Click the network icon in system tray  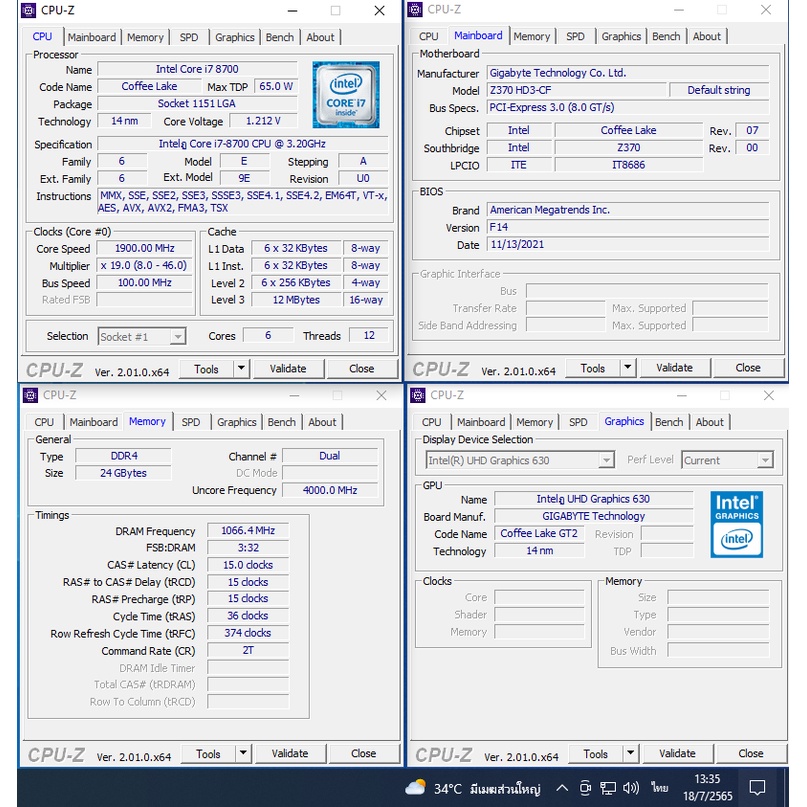pyautogui.click(x=609, y=788)
